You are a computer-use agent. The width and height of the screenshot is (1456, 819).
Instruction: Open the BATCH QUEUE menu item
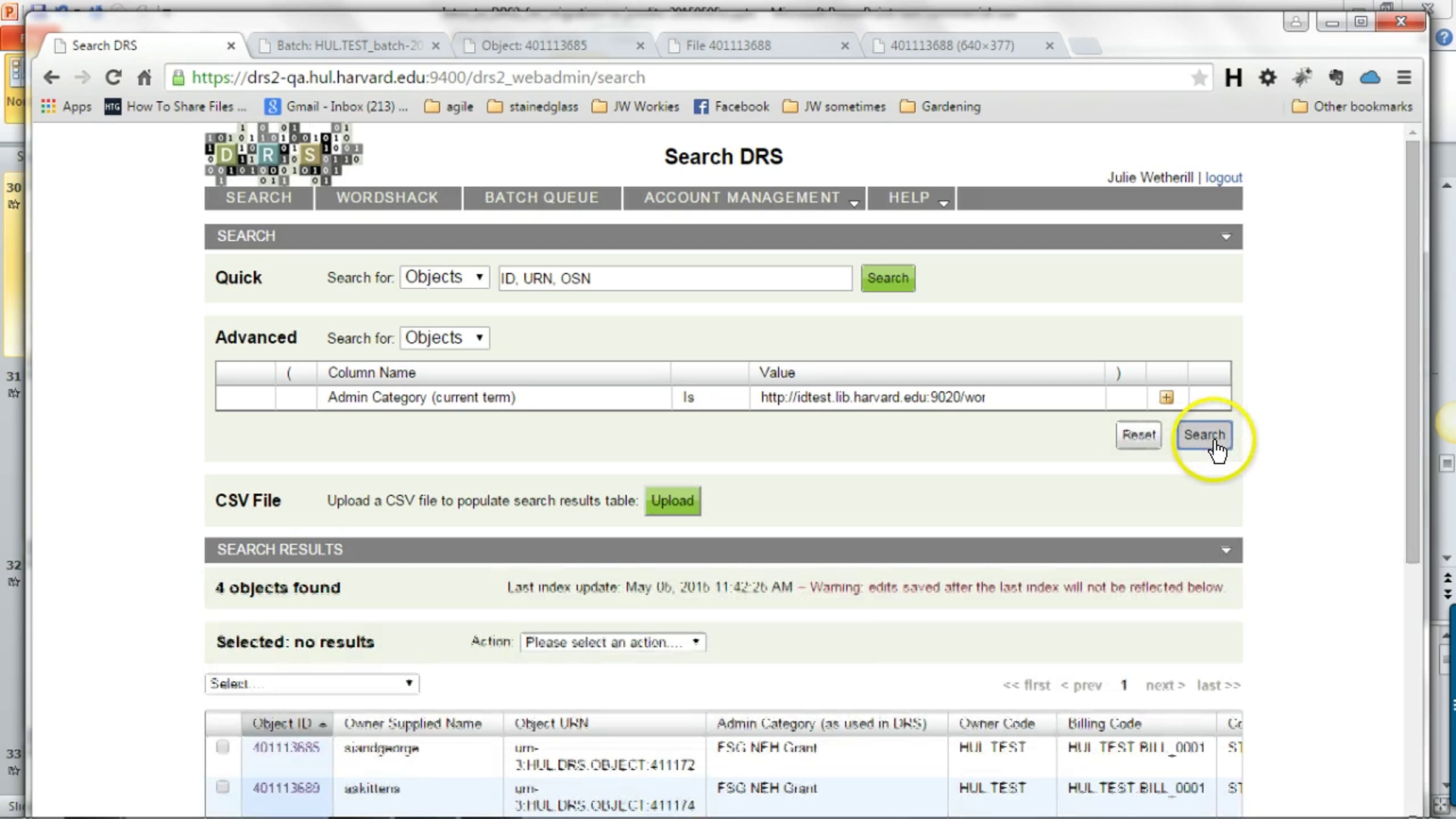pos(541,198)
